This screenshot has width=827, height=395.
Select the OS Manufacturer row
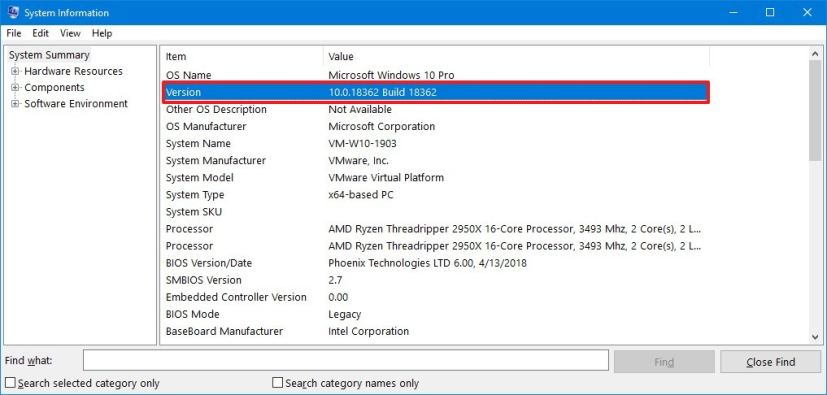[x=435, y=127]
